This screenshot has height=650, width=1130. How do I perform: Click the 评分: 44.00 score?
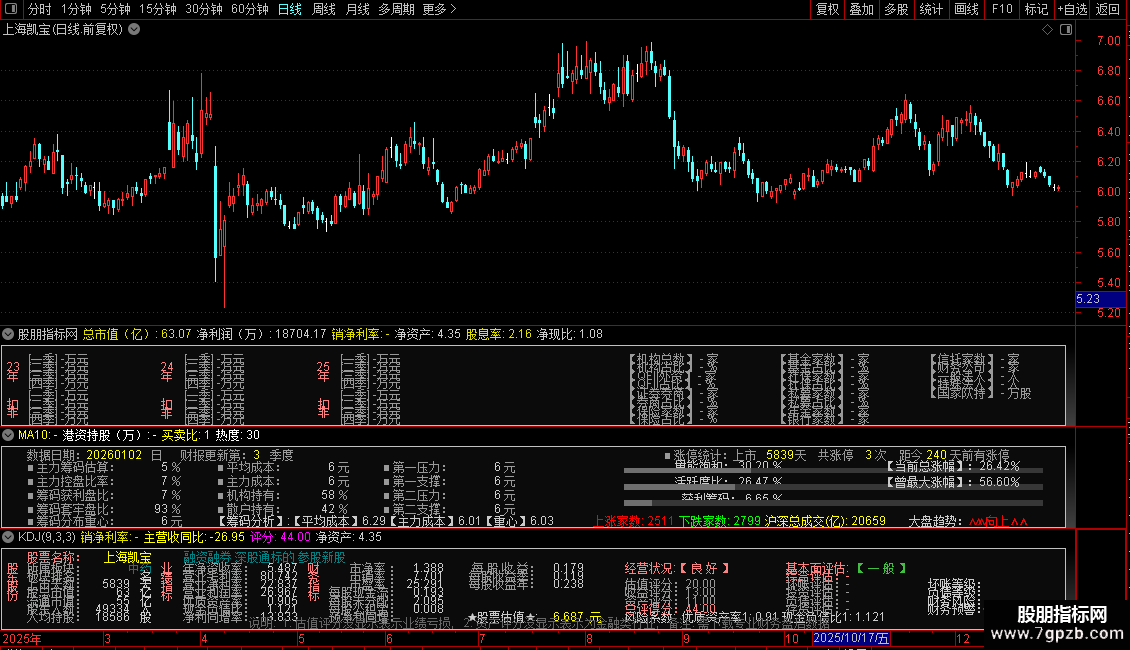point(280,538)
